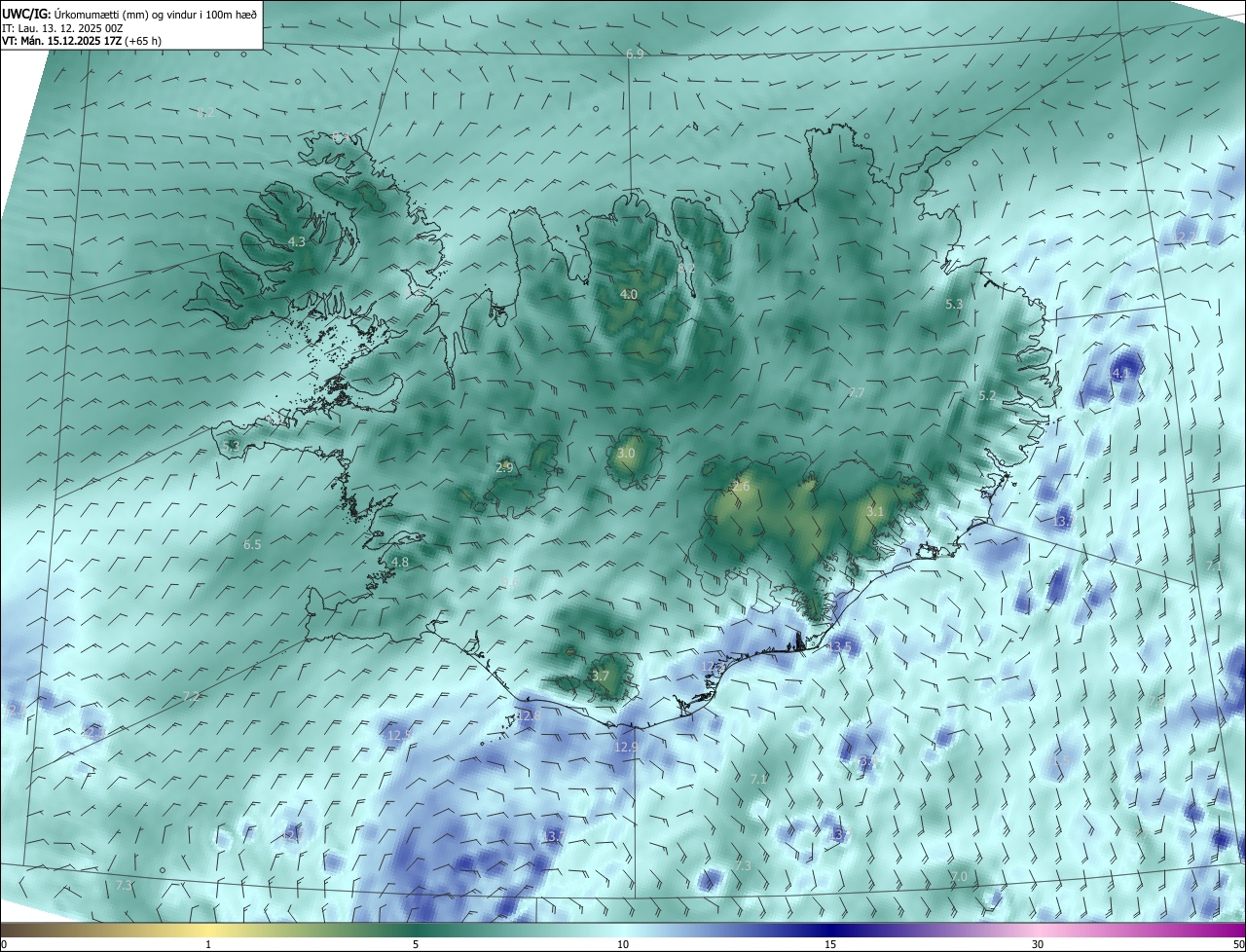Click the 3.7 value on Mýrdalsjökull
The image size is (1246, 952).
pyautogui.click(x=601, y=677)
